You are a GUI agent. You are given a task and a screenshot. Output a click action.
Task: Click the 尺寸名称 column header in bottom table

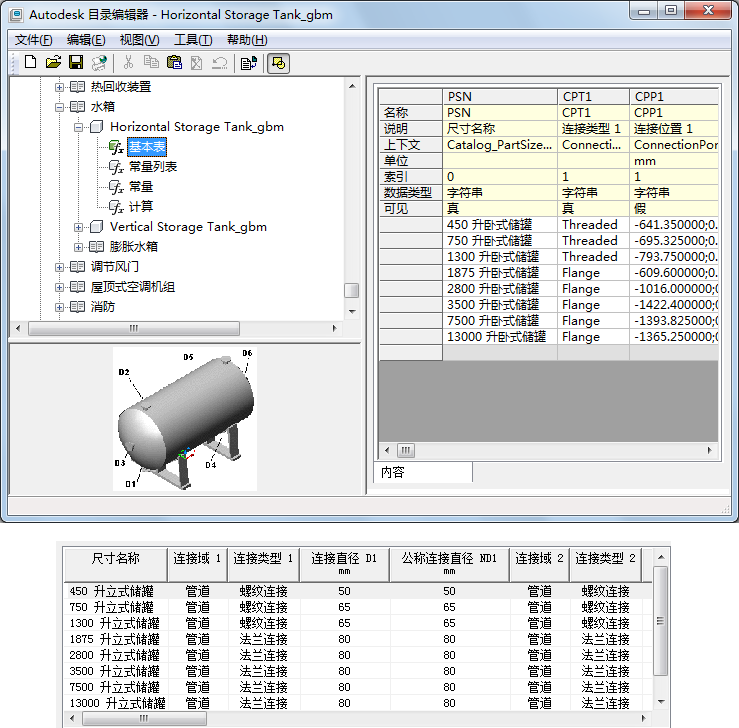pos(115,564)
